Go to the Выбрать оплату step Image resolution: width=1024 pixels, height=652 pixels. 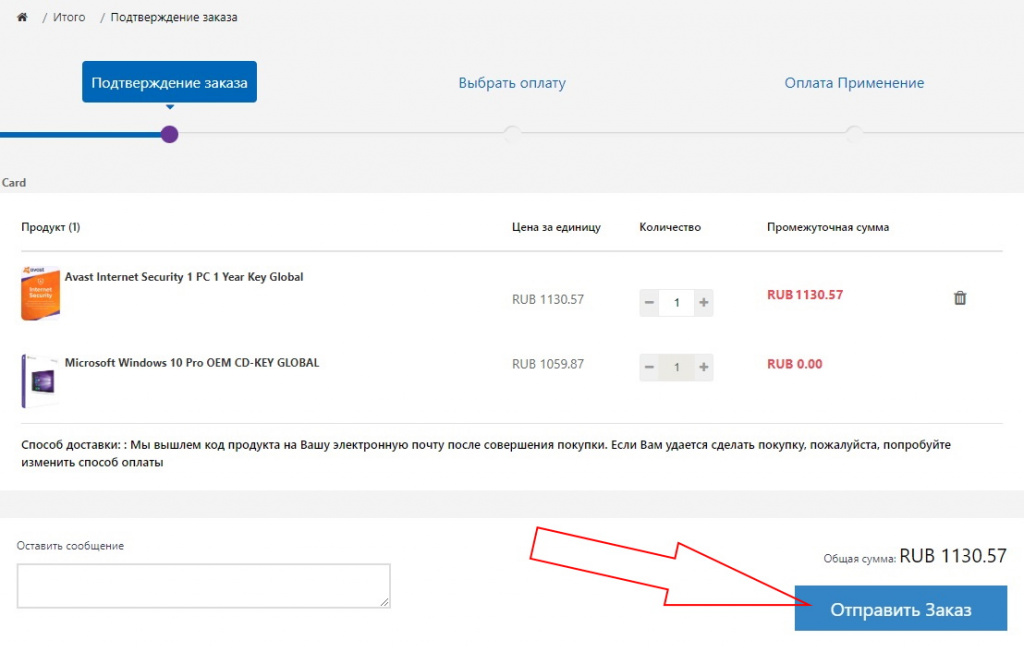pos(512,83)
